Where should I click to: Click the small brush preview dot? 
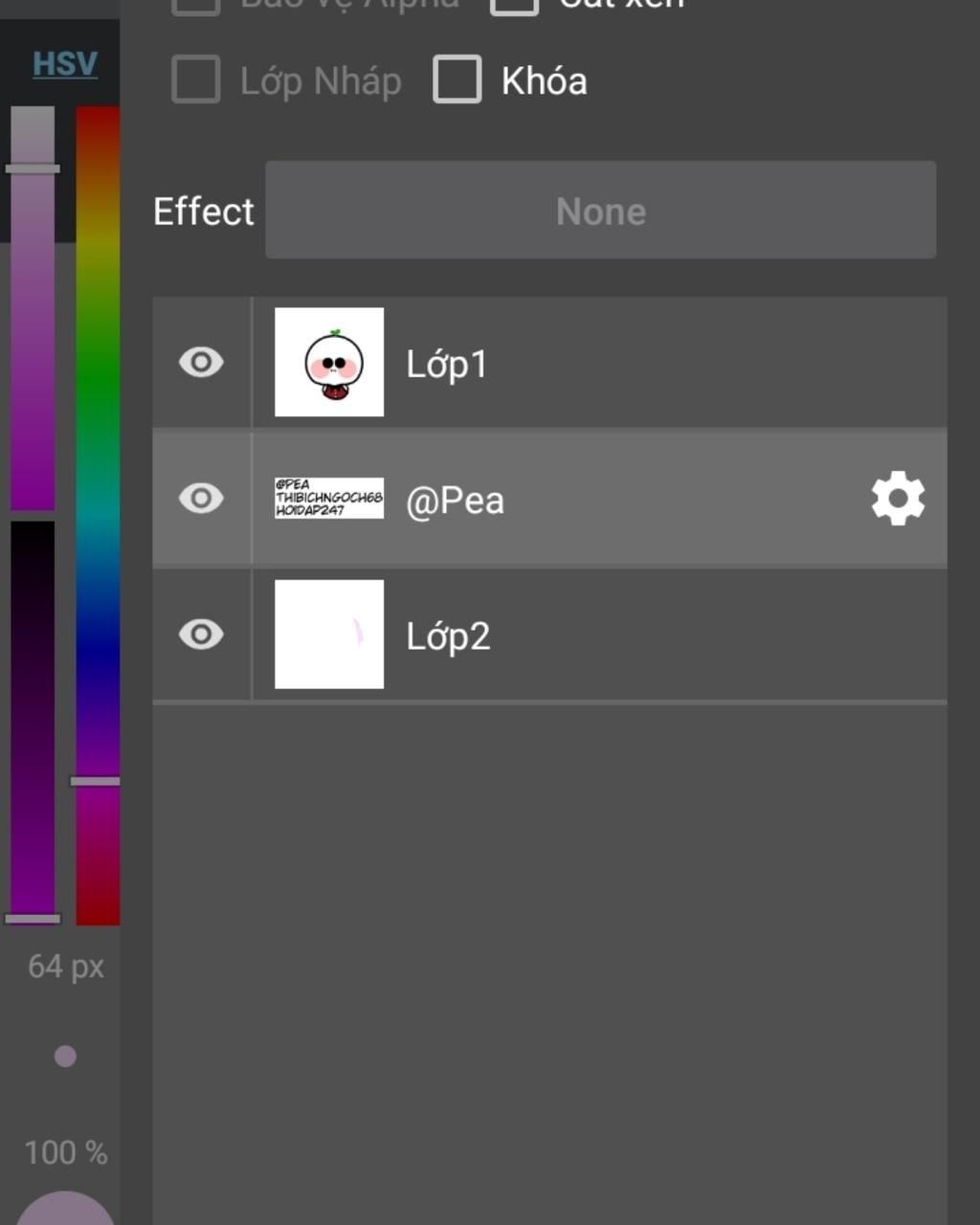pos(65,1057)
